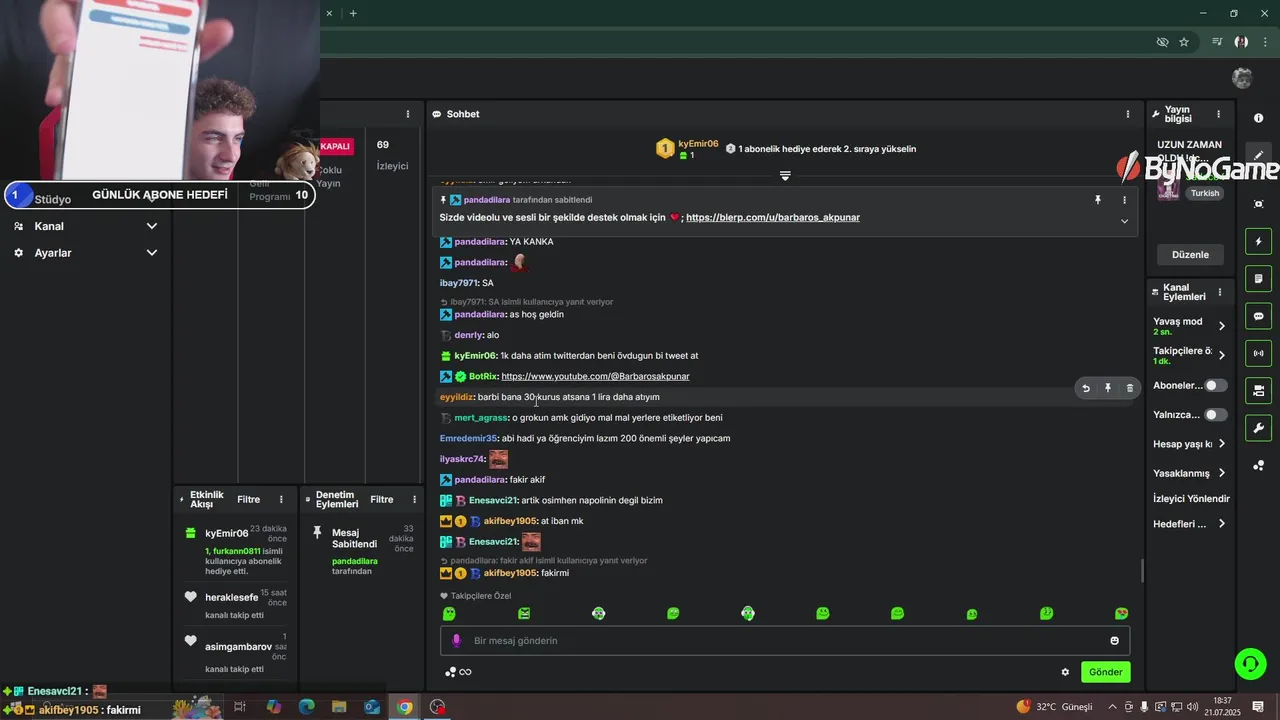This screenshot has width=1280, height=720.
Task: Open the info icon in right sidebar
Action: click(1258, 118)
